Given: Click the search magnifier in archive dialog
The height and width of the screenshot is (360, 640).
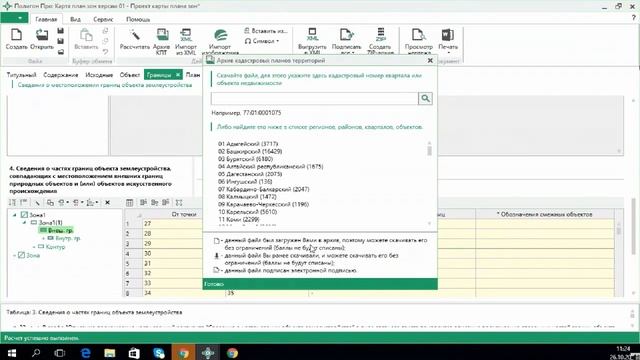Looking at the screenshot, I should click(425, 98).
